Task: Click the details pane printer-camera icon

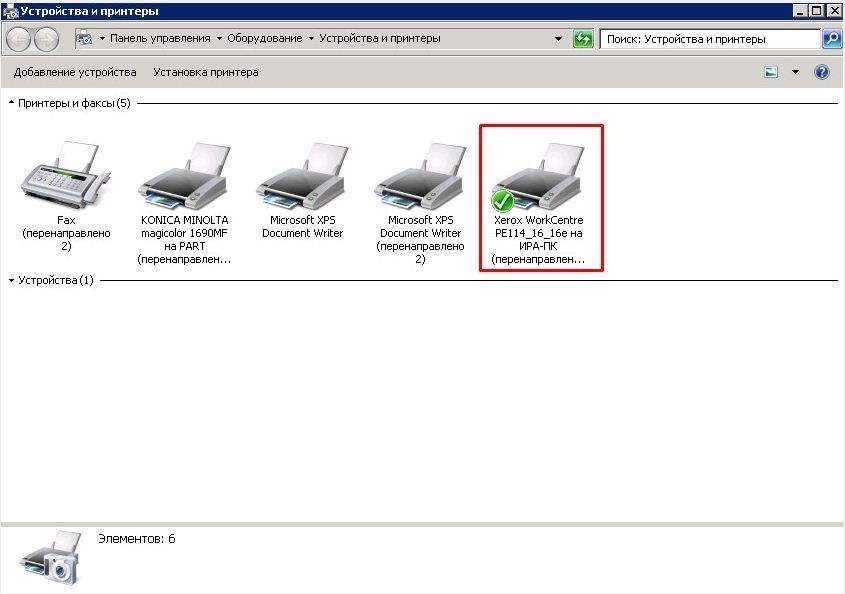Action: point(51,558)
